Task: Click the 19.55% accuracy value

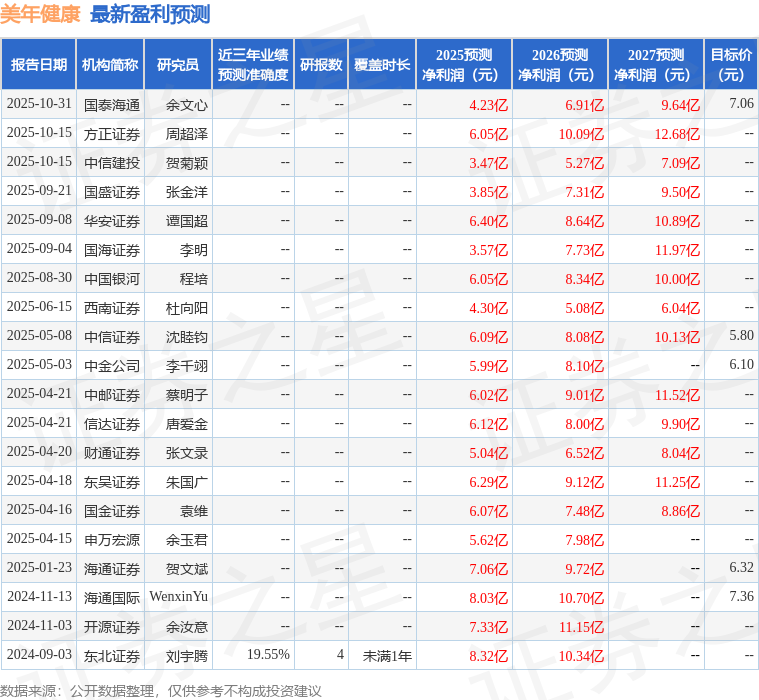Action: [x=268, y=654]
